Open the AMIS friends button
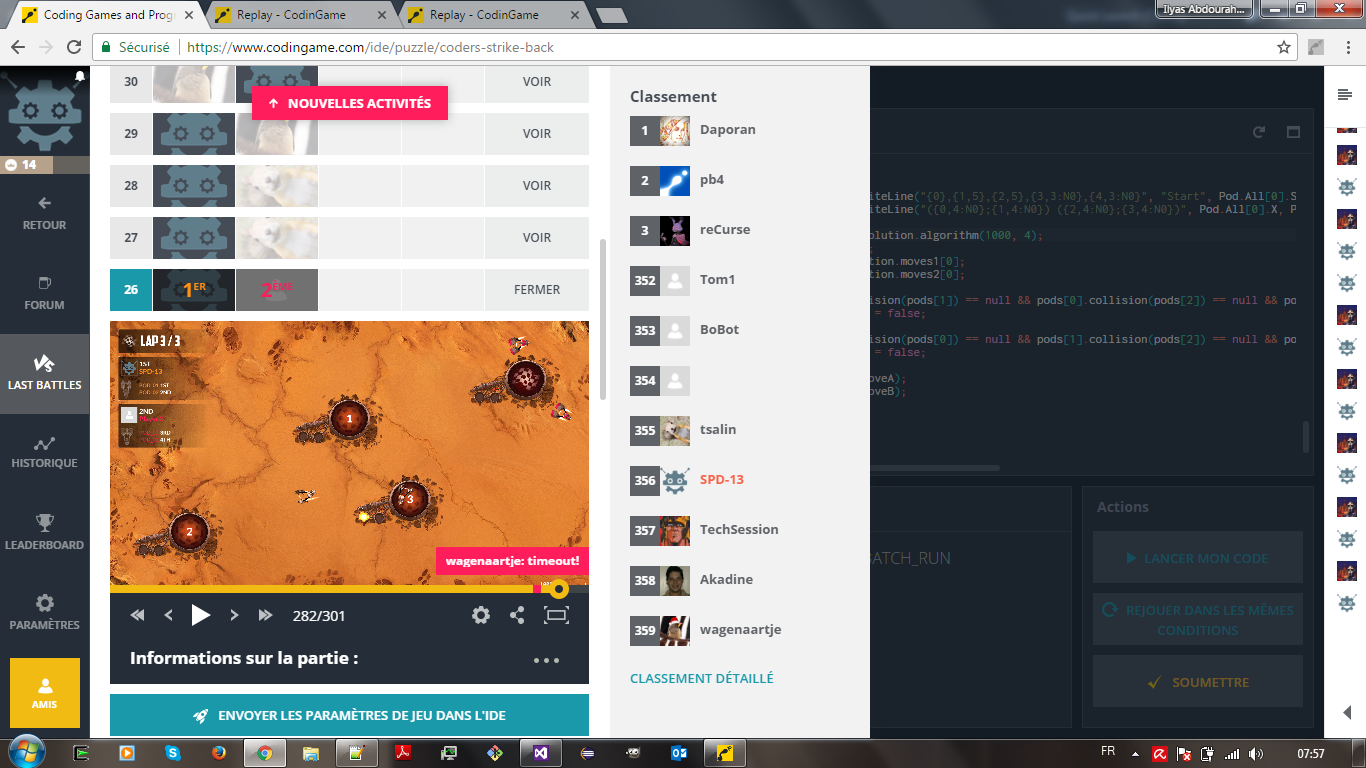The width and height of the screenshot is (1366, 768). [44, 692]
